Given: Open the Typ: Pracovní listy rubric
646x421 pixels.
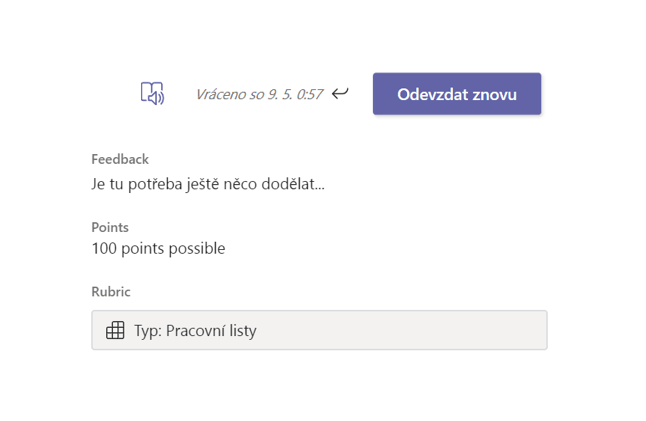Looking at the screenshot, I should (x=319, y=330).
